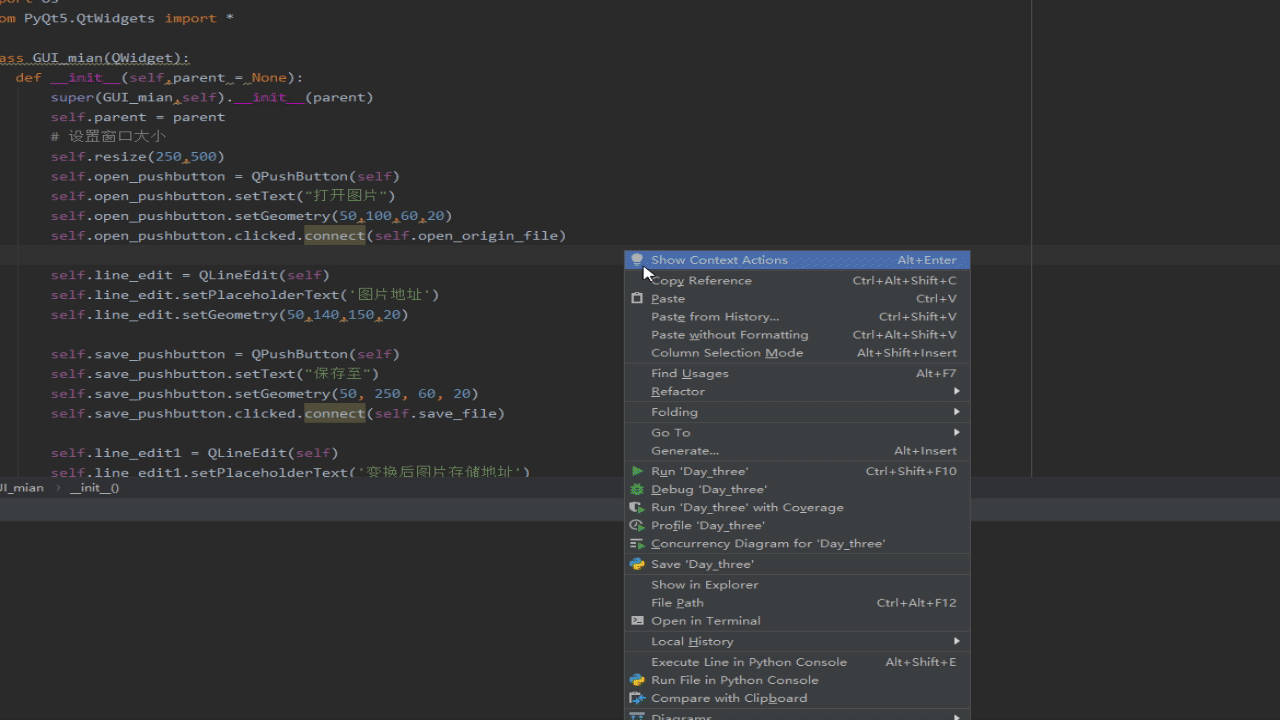
Task: Open Concurrency Diagram for 'Day_three'
Action: coord(797,543)
